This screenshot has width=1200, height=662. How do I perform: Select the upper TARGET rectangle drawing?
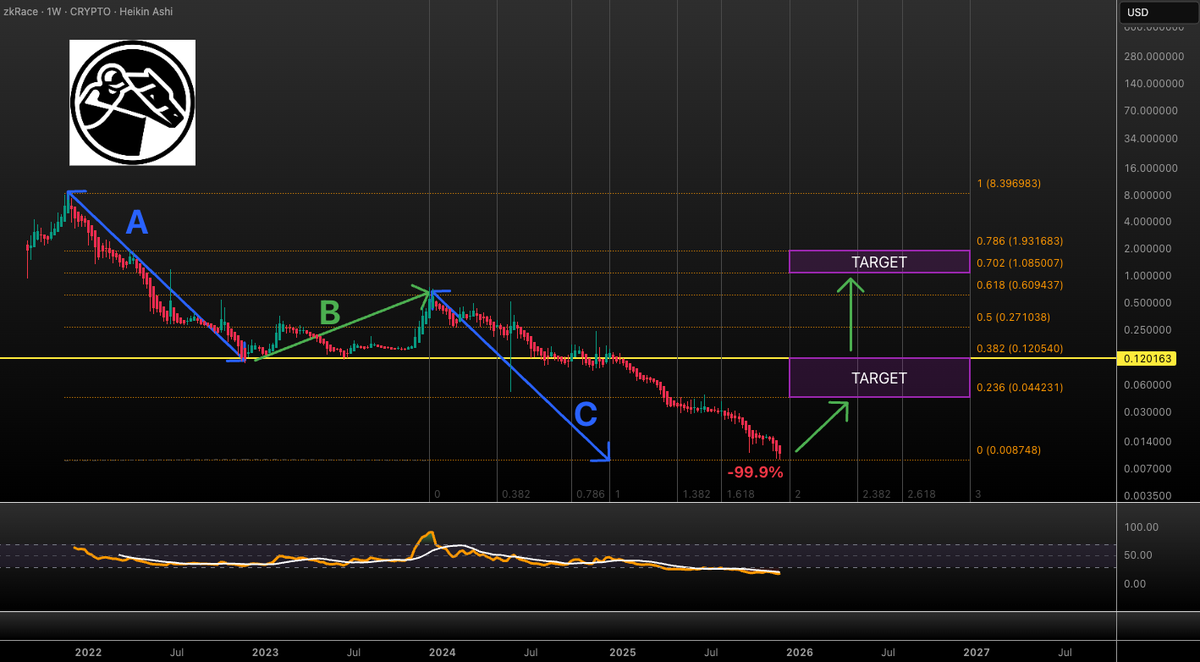point(879,261)
